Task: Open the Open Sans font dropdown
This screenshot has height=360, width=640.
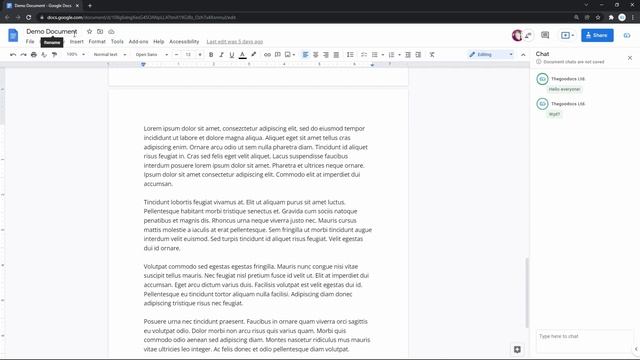Action: [151, 55]
